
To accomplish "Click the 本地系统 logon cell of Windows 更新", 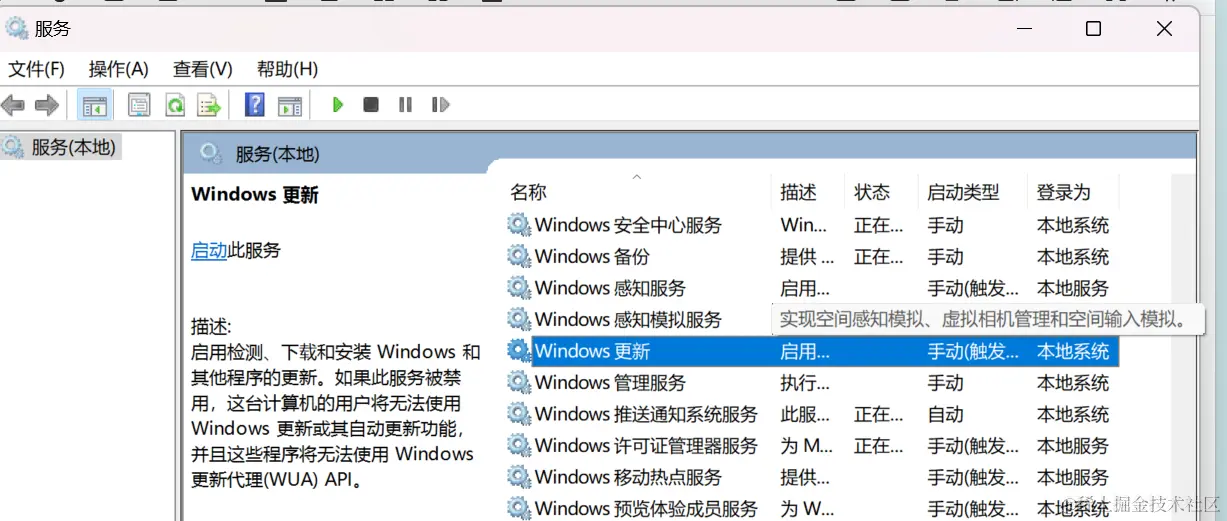I will tap(1073, 351).
